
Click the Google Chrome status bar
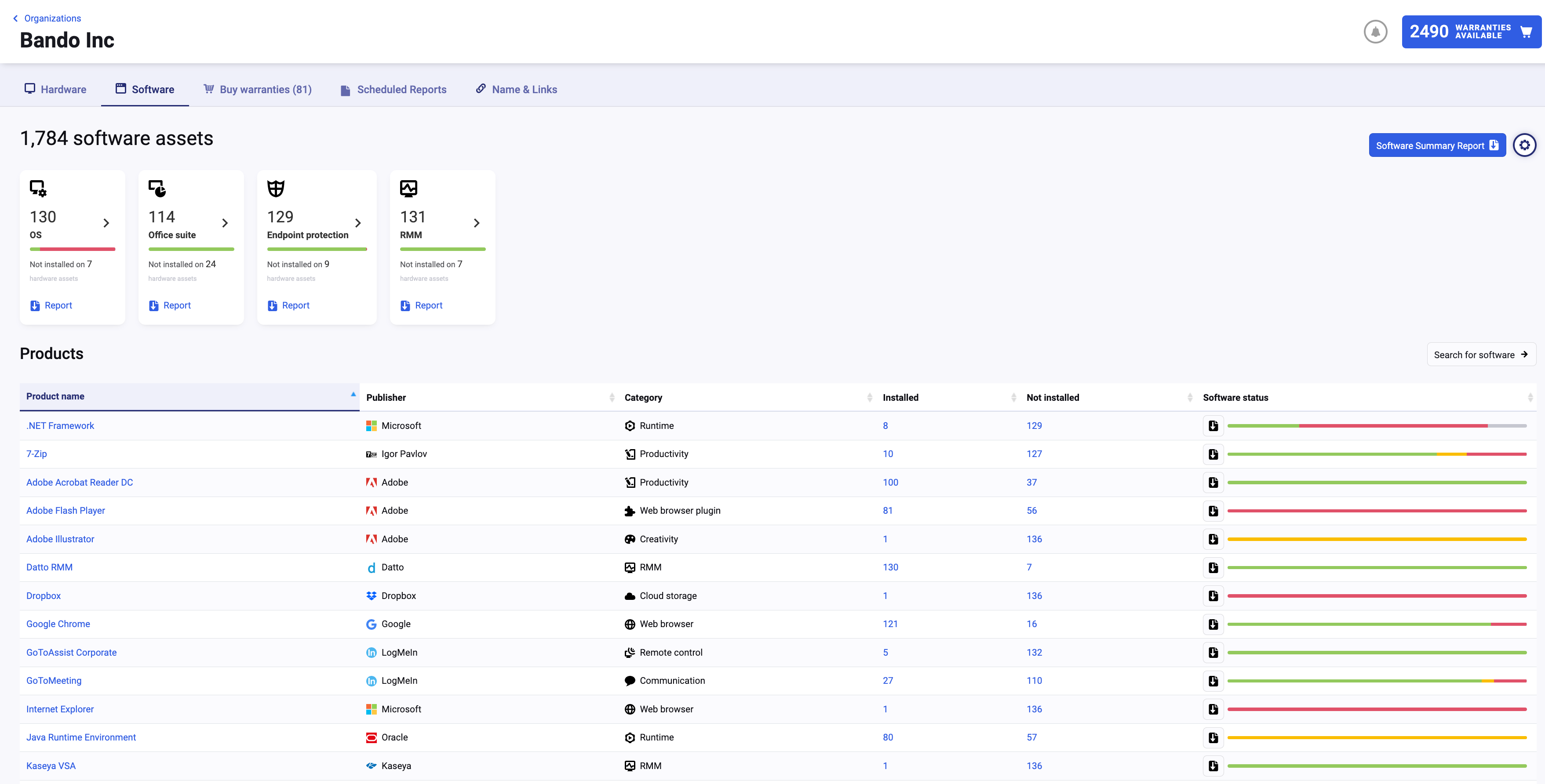(1377, 624)
